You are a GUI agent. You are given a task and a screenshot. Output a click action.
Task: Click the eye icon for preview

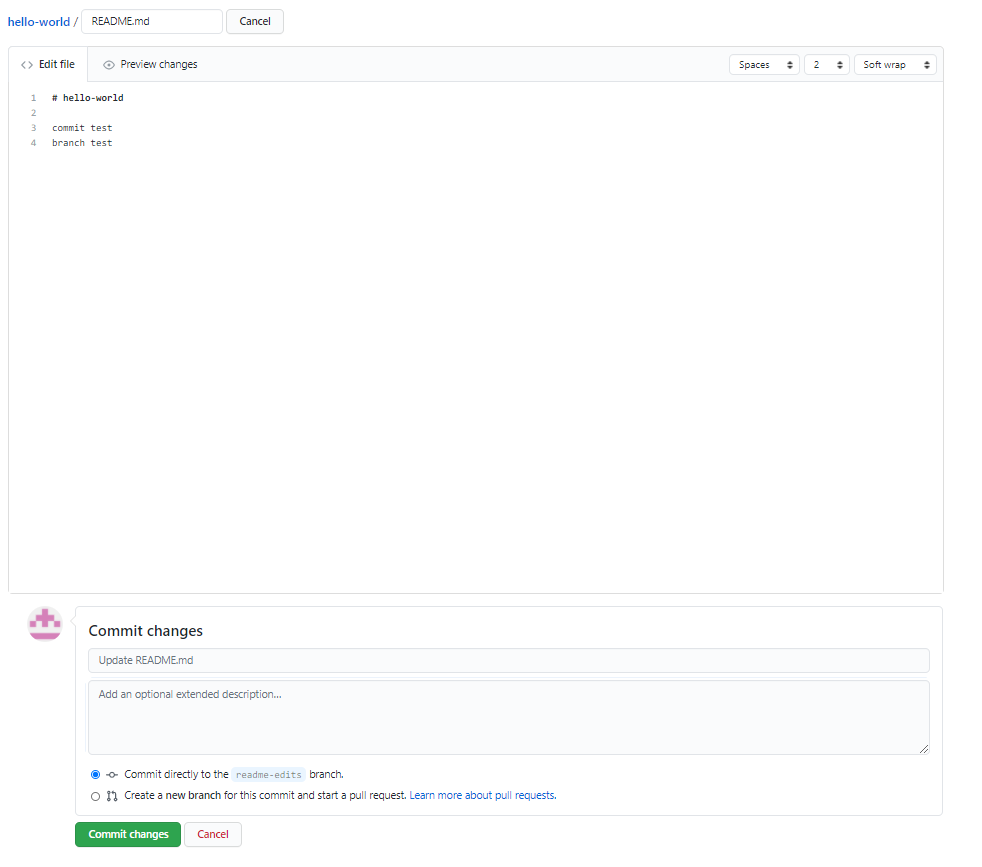click(109, 65)
